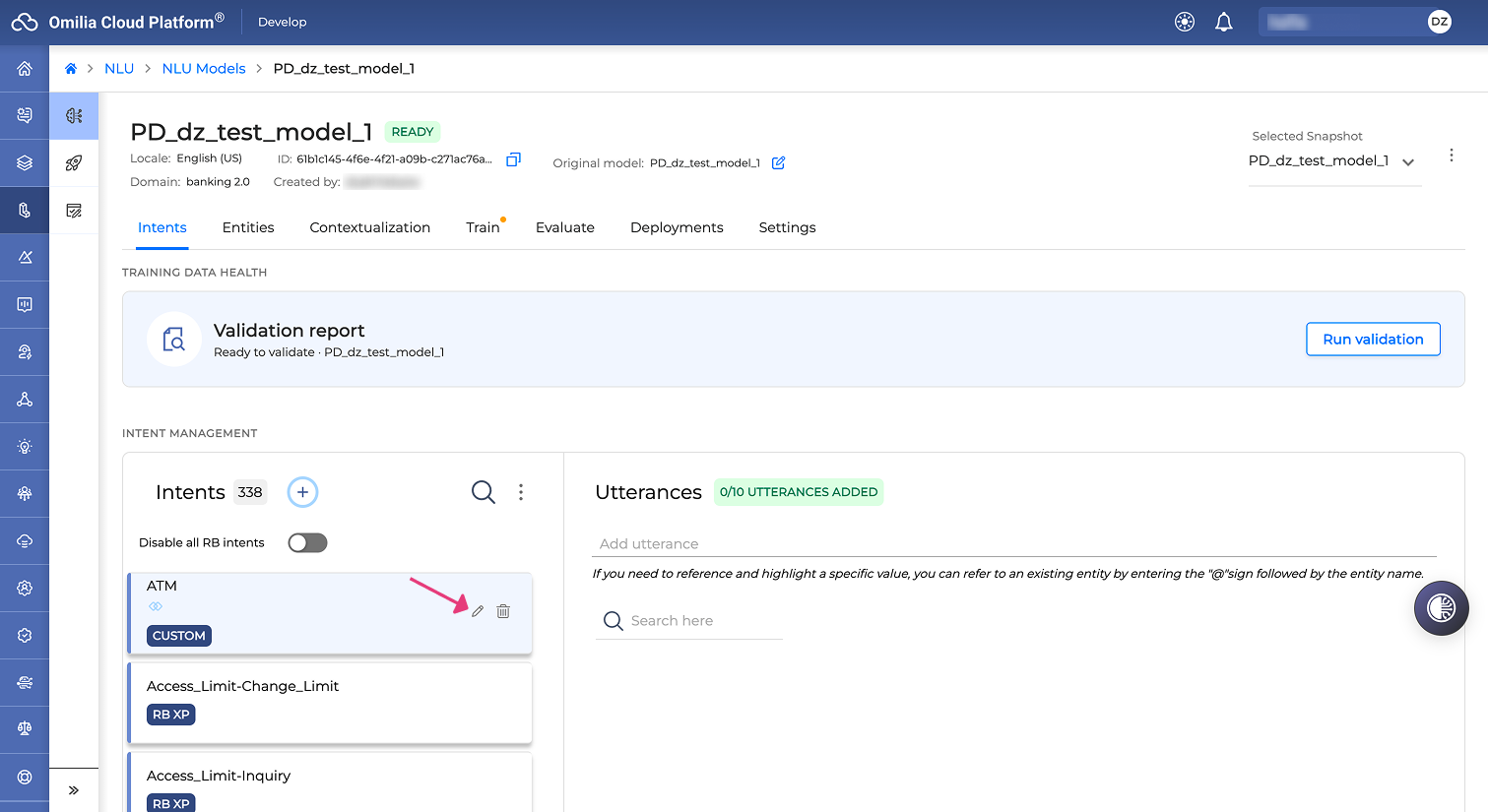The image size is (1488, 812).
Task: Click the home icon in left sidebar
Action: coord(25,69)
